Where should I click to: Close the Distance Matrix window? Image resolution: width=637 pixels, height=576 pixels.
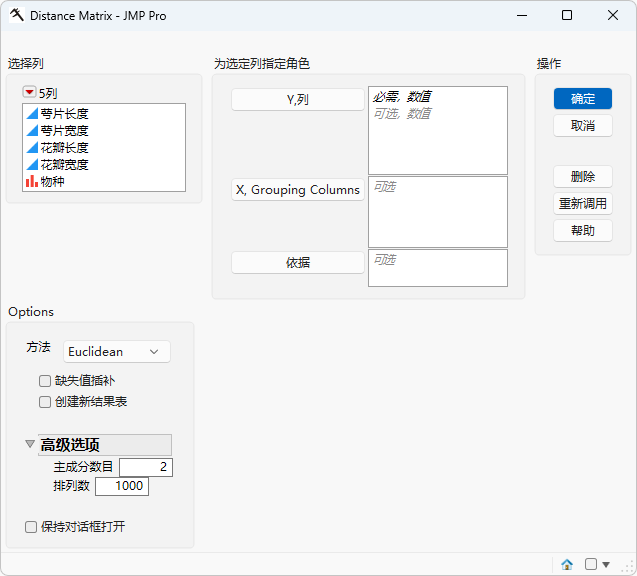tap(613, 15)
